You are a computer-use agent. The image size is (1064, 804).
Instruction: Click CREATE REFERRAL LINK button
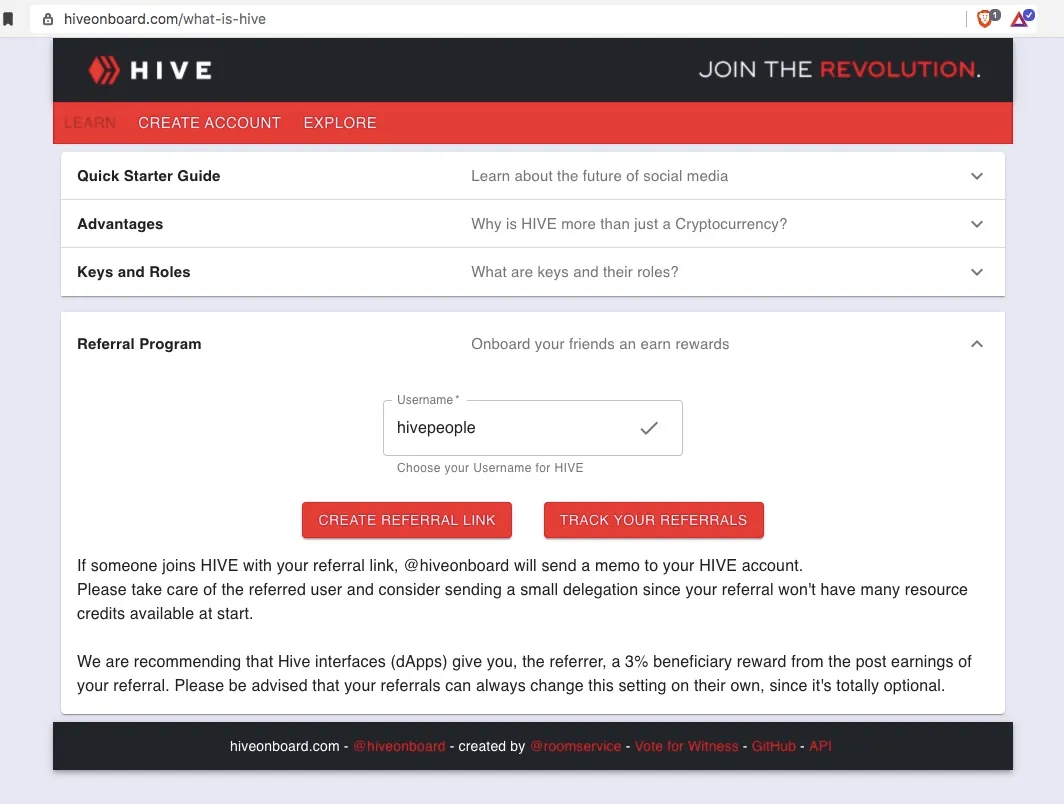coord(406,520)
